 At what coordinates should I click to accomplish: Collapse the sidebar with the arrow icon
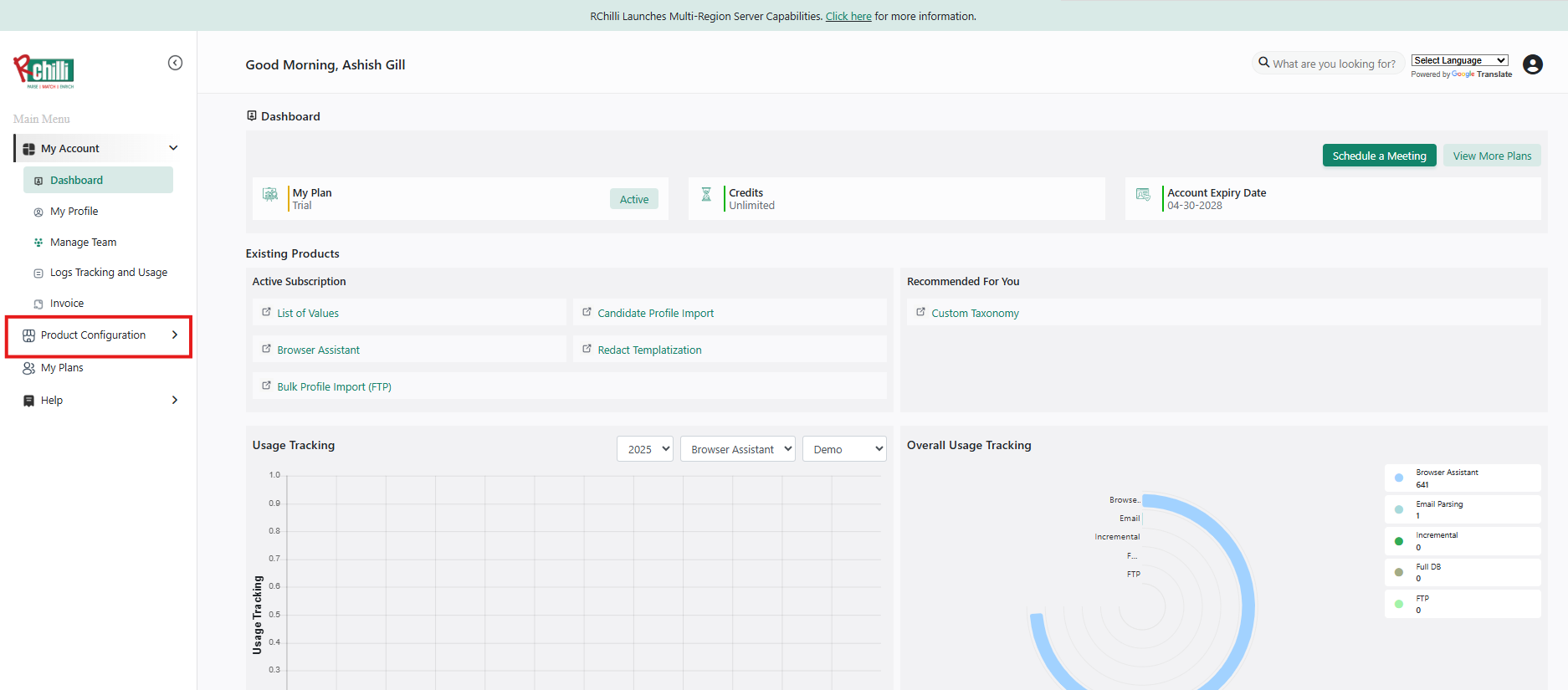175,63
